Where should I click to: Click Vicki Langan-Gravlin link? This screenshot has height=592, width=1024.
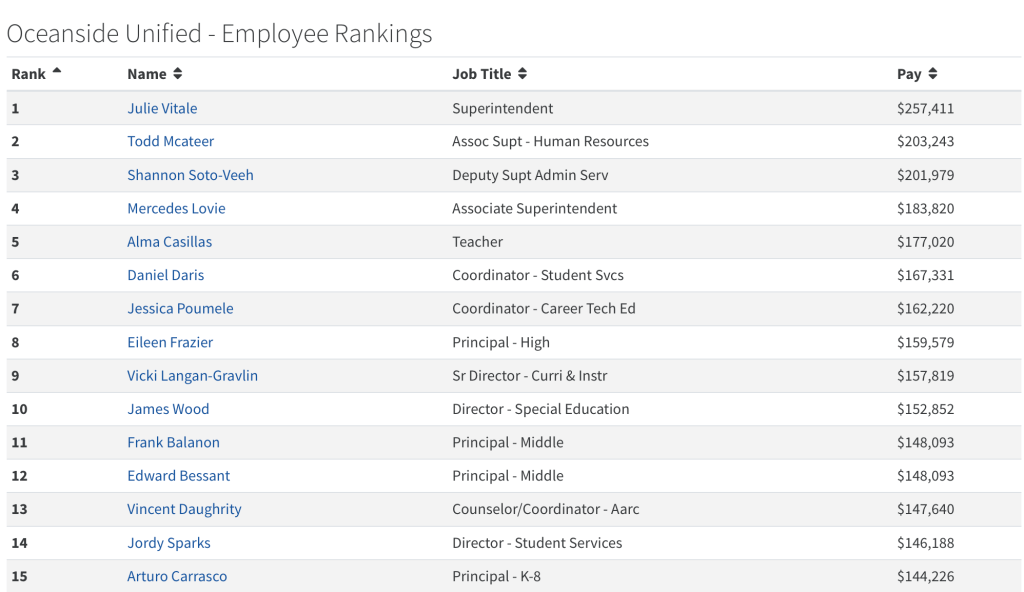(x=192, y=375)
